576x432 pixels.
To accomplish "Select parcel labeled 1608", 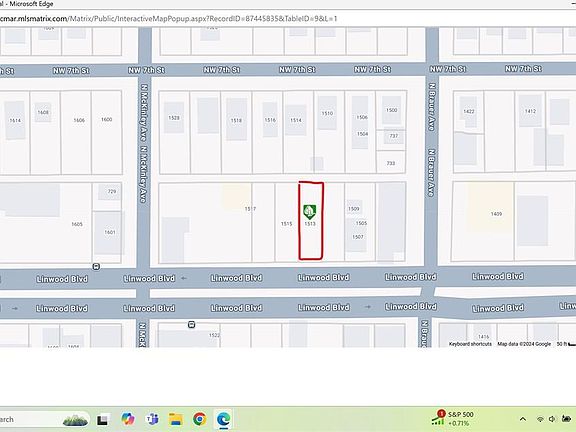I will tap(43, 112).
